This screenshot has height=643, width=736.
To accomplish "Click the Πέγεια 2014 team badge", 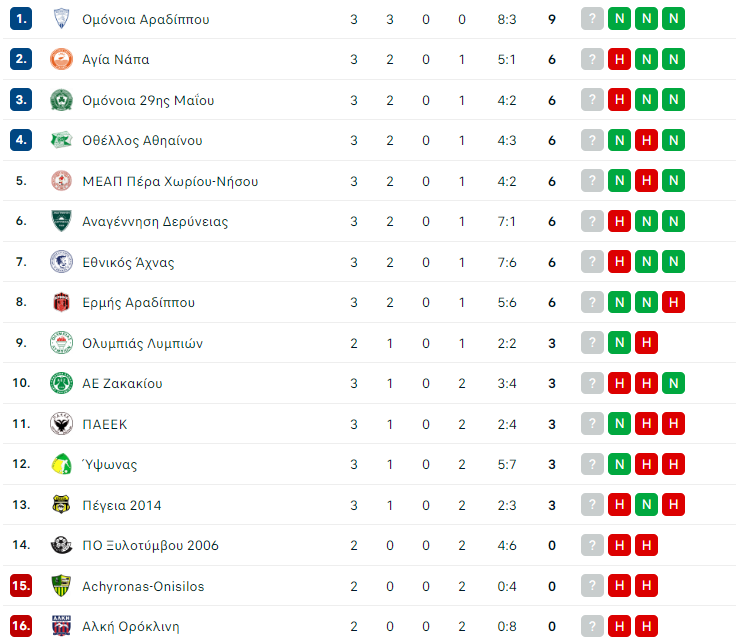I will pos(61,505).
